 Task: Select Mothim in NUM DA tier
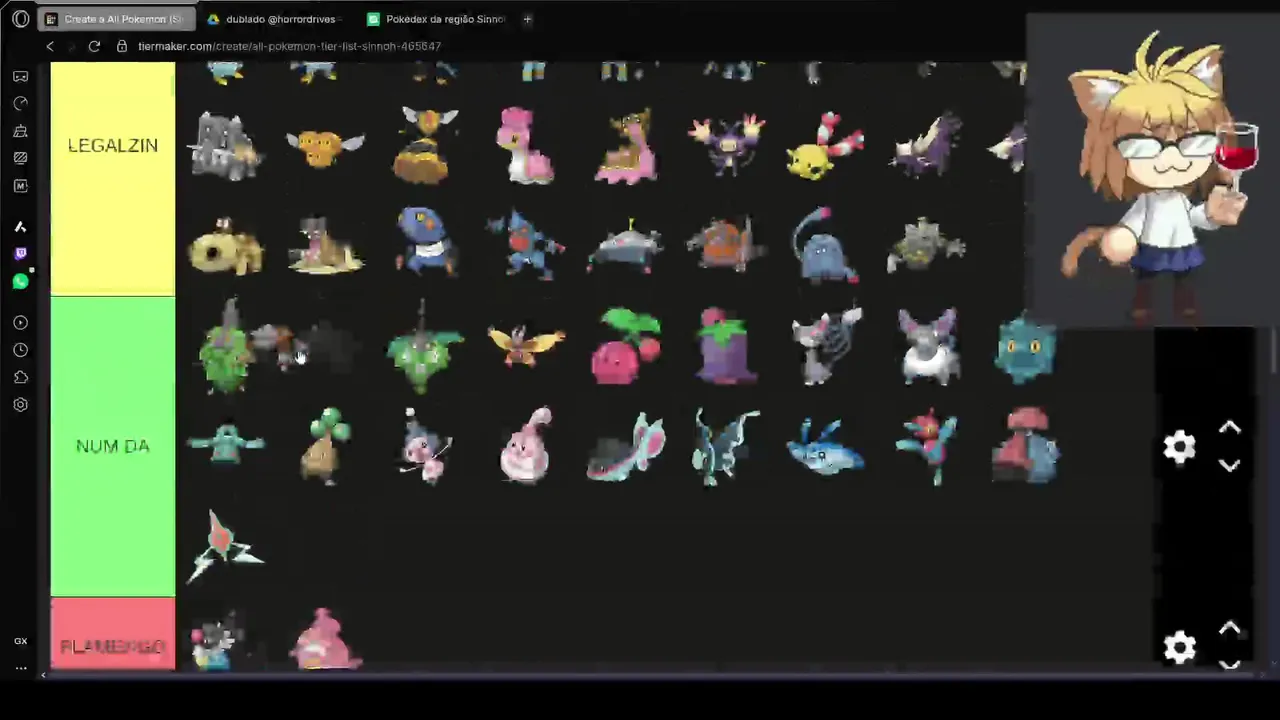pyautogui.click(x=526, y=346)
